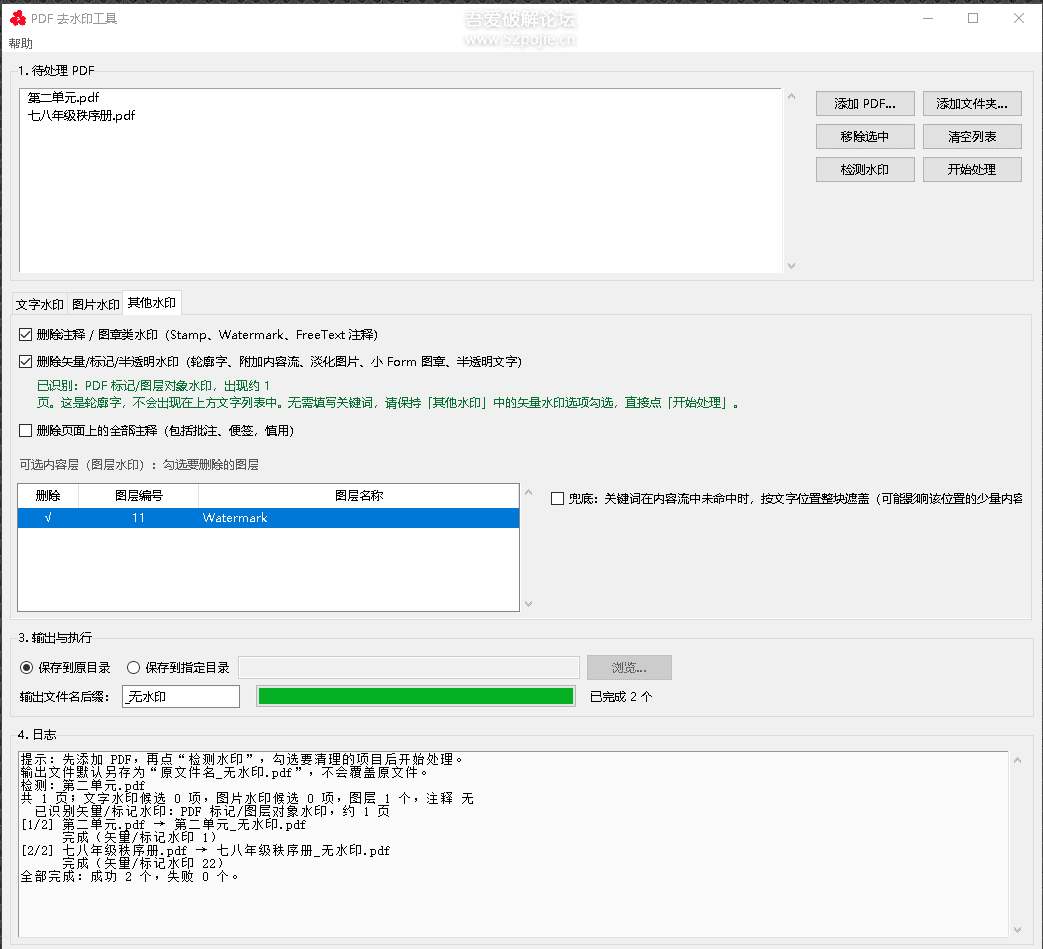Enable 删除页面上的全部注释 checkbox
The width and height of the screenshot is (1043, 949).
coord(26,431)
